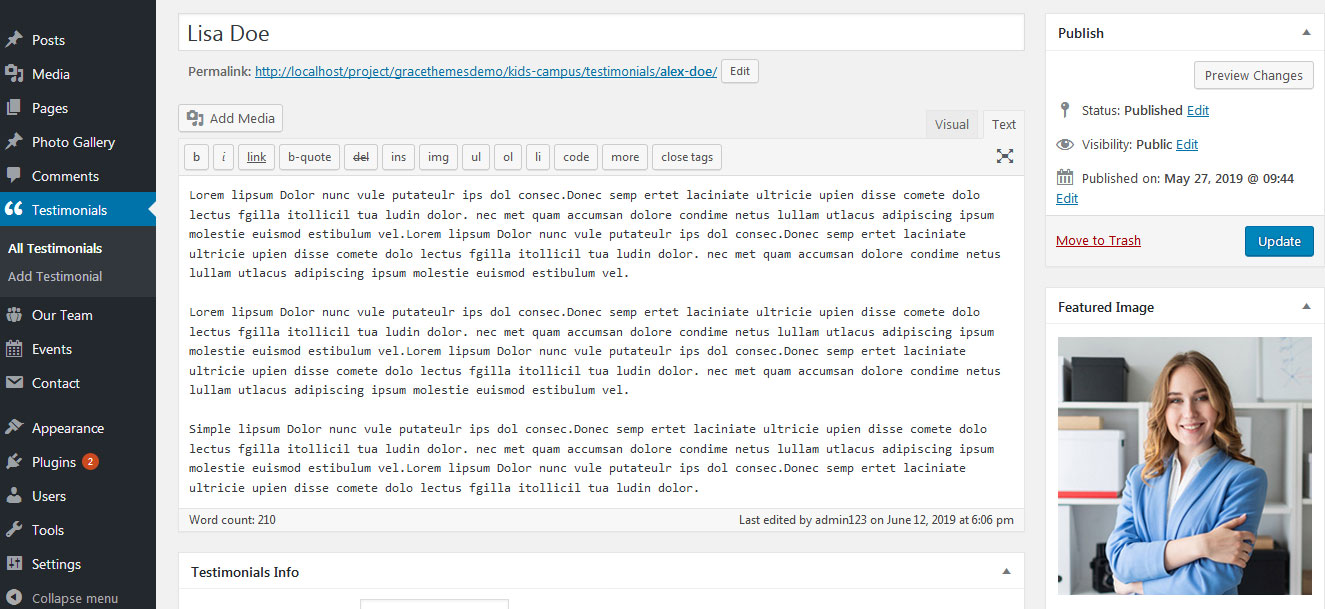Click the Preview Changes button
Image resolution: width=1325 pixels, height=609 pixels.
(x=1254, y=75)
